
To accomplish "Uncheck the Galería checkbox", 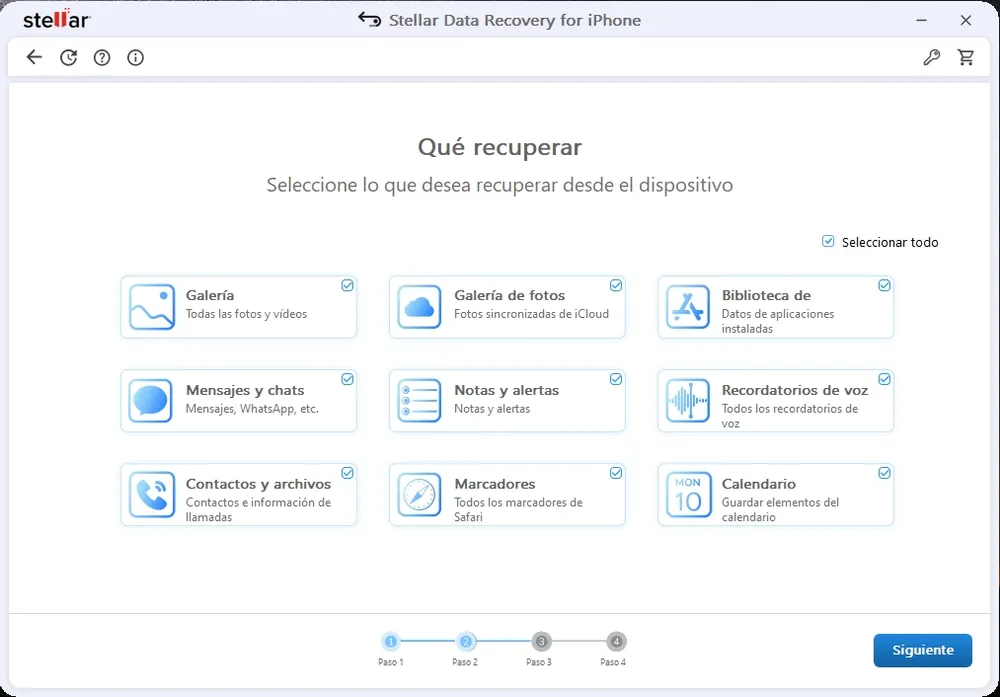I will [348, 285].
